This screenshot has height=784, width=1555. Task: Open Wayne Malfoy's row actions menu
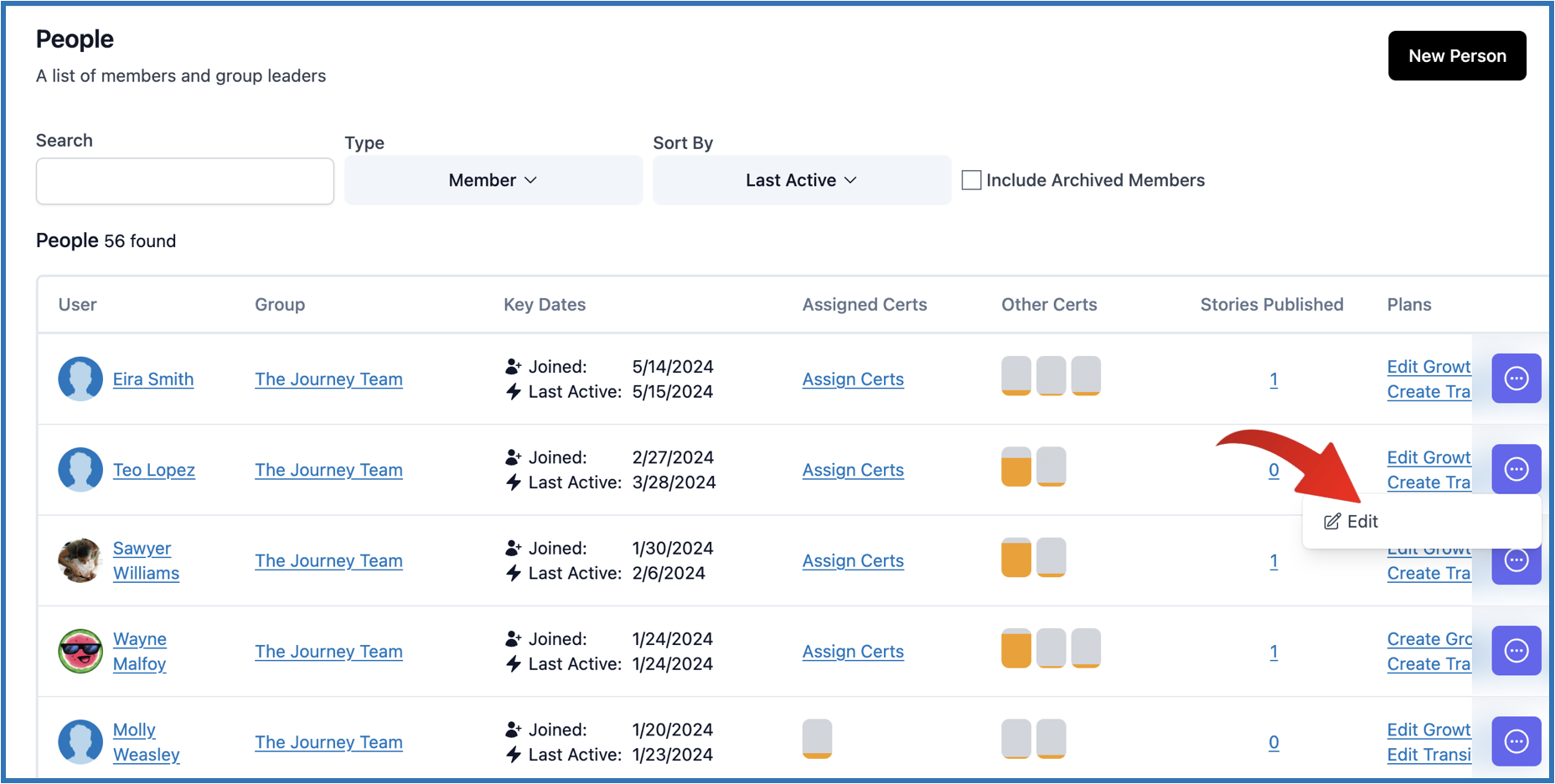1516,651
